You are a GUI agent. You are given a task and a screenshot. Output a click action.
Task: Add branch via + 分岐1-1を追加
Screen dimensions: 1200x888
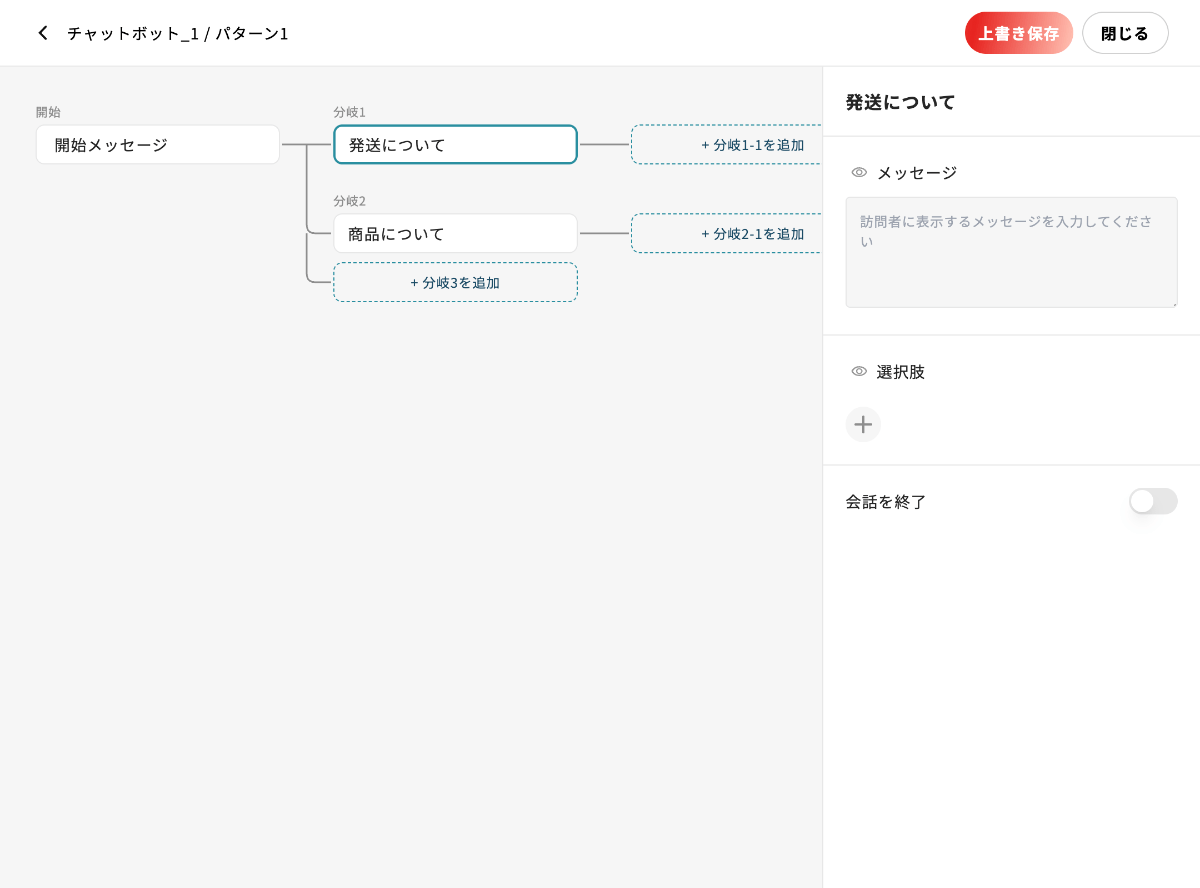point(727,145)
